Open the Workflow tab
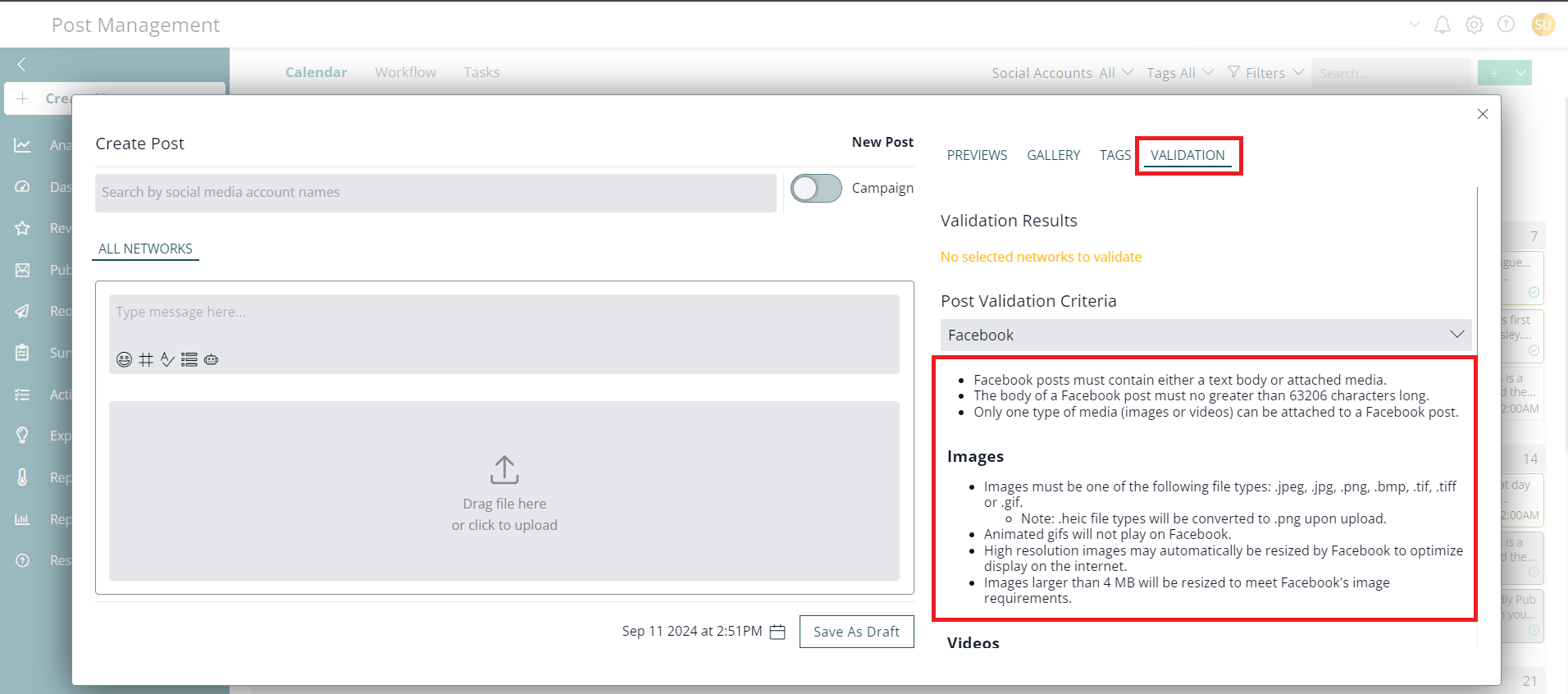The image size is (1568, 694). (405, 72)
